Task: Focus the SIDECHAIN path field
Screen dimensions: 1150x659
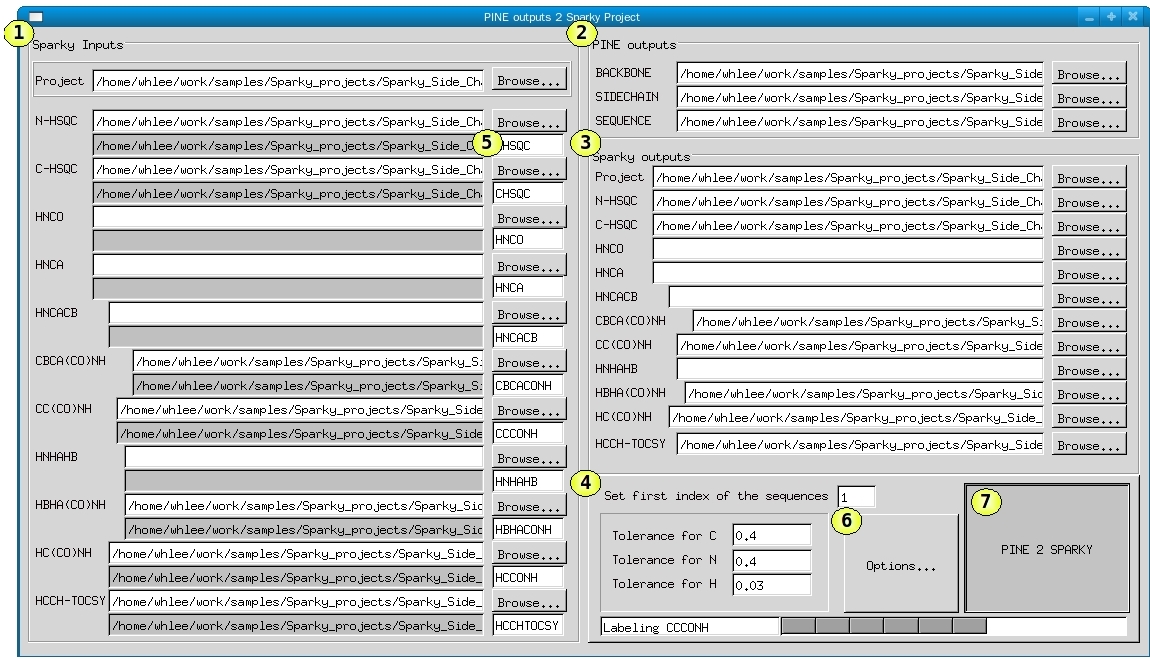Action: (x=860, y=97)
